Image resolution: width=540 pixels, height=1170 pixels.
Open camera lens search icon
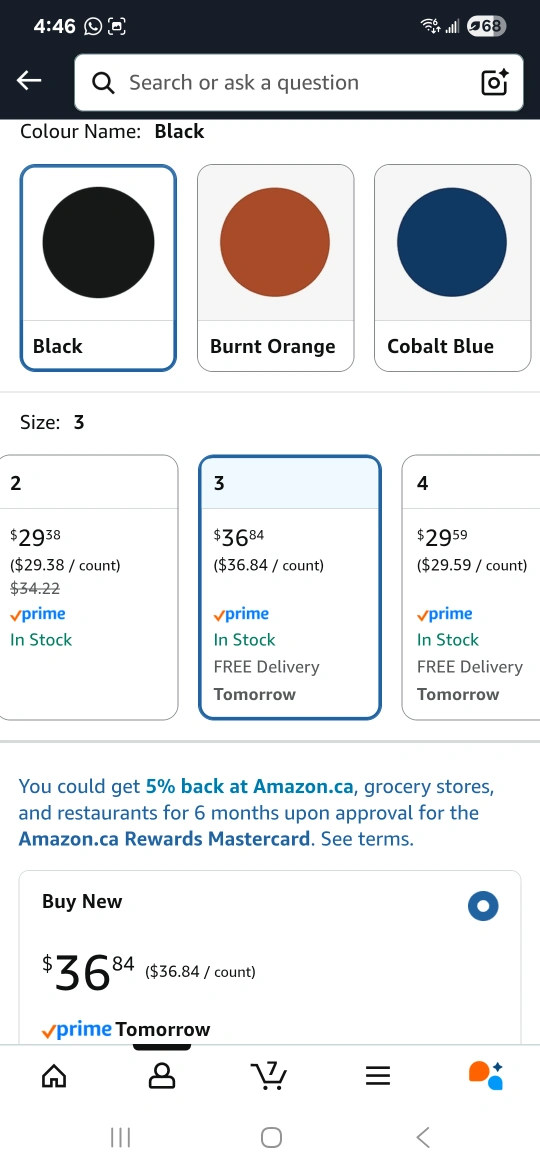[x=495, y=82]
